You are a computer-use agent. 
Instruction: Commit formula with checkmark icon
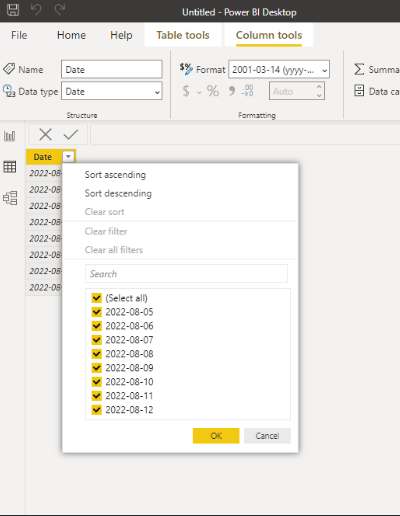[71, 135]
